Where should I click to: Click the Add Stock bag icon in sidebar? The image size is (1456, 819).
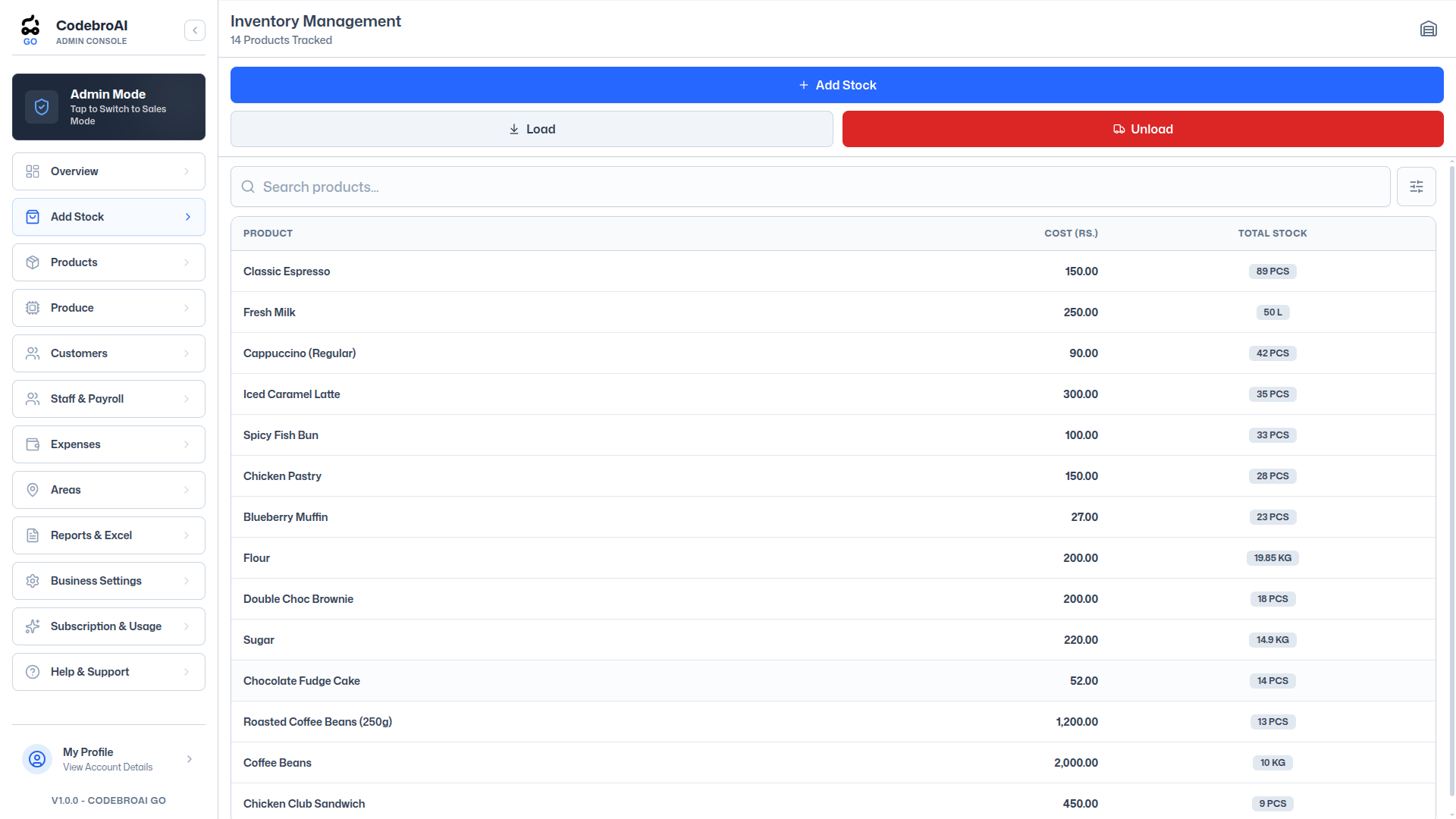(x=33, y=217)
